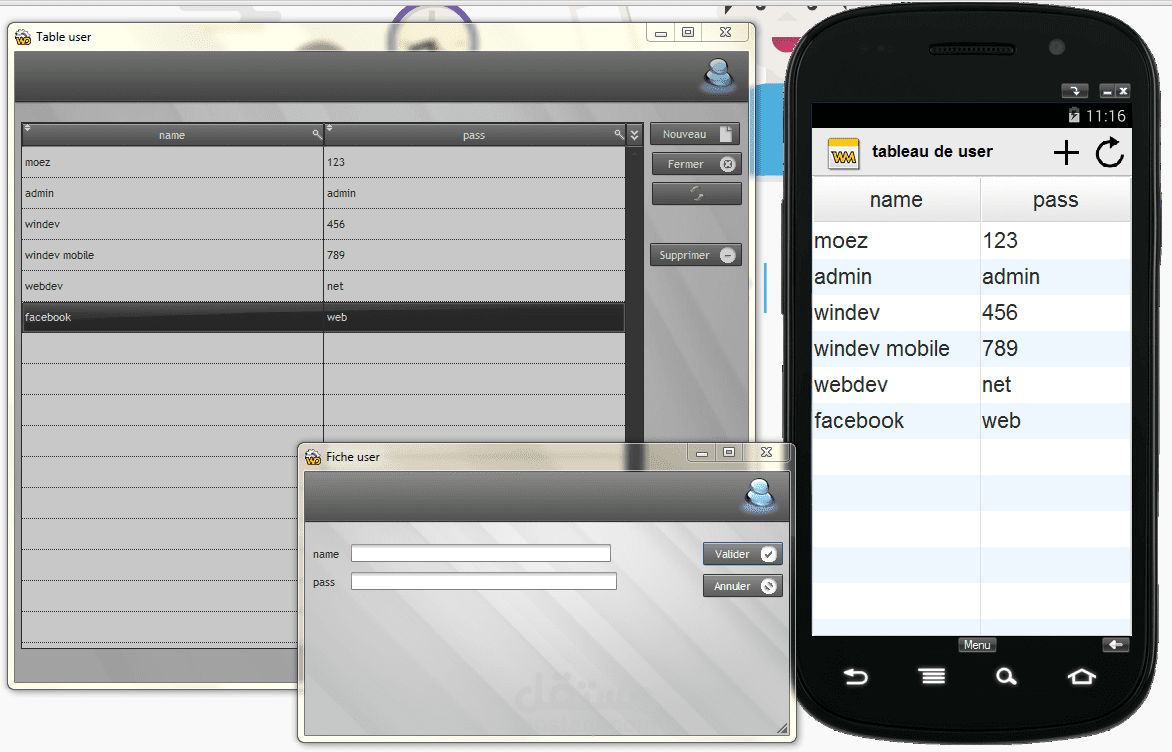This screenshot has height=752, width=1172.
Task: Click user avatar icon in Table user
Action: pyautogui.click(x=718, y=75)
